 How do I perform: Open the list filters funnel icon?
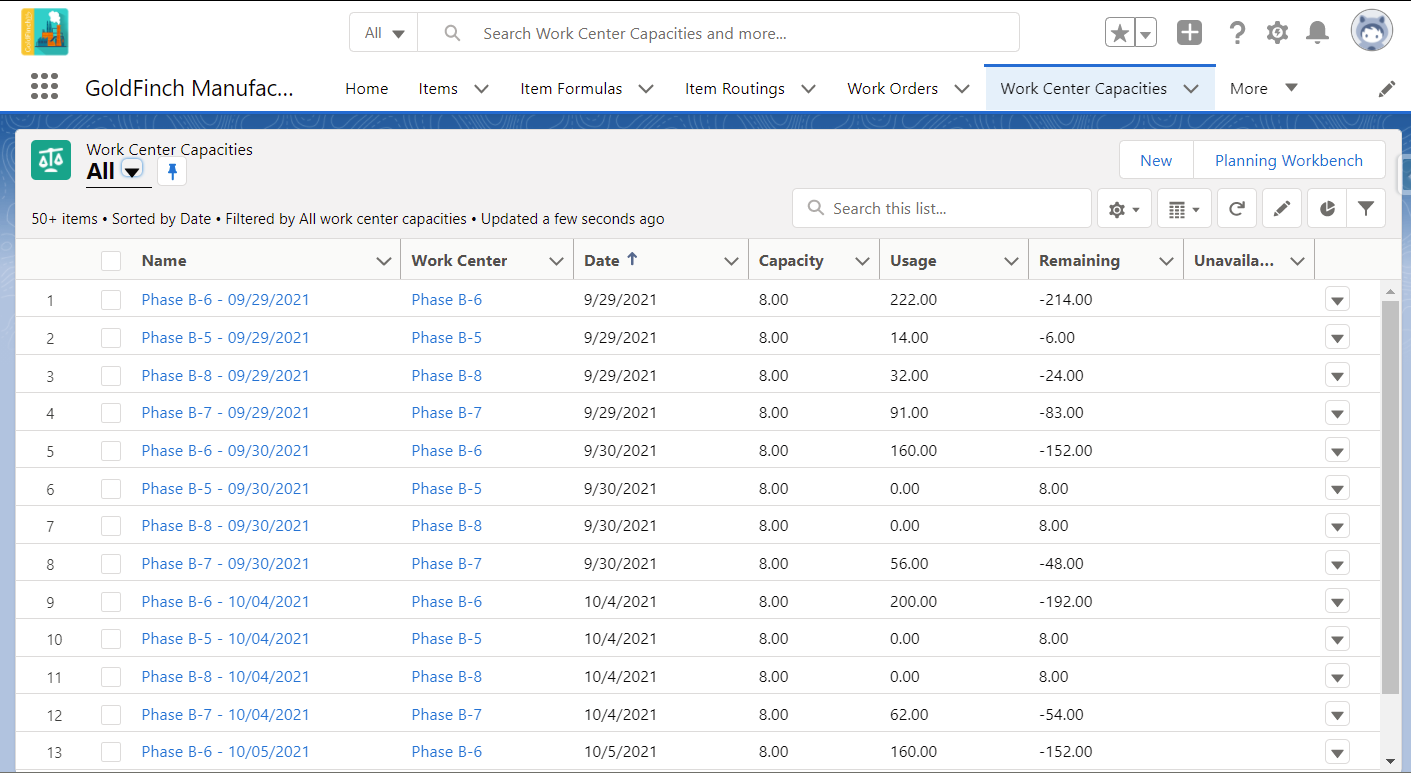point(1366,209)
